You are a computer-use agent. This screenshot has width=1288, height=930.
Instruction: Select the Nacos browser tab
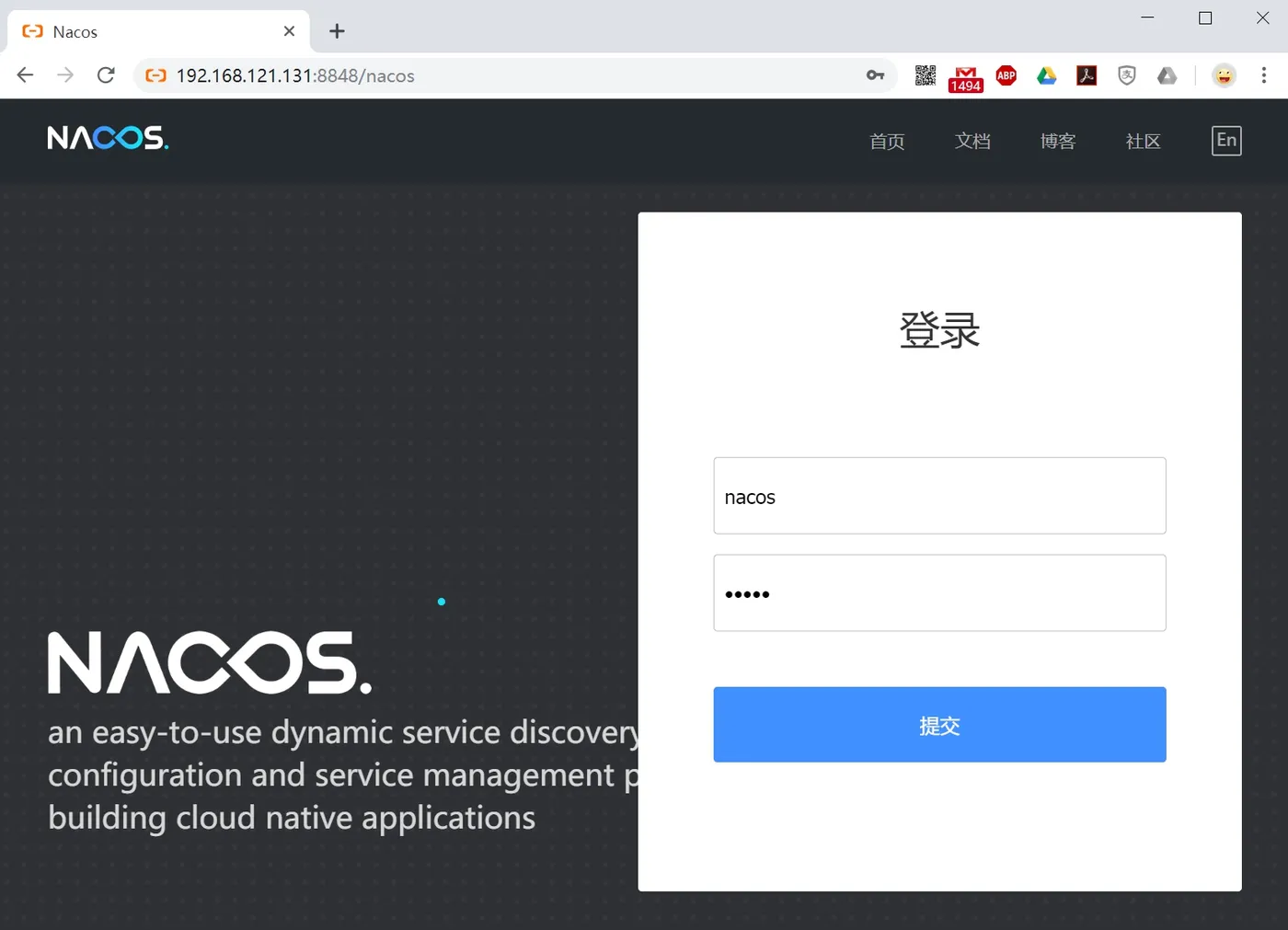pyautogui.click(x=158, y=31)
